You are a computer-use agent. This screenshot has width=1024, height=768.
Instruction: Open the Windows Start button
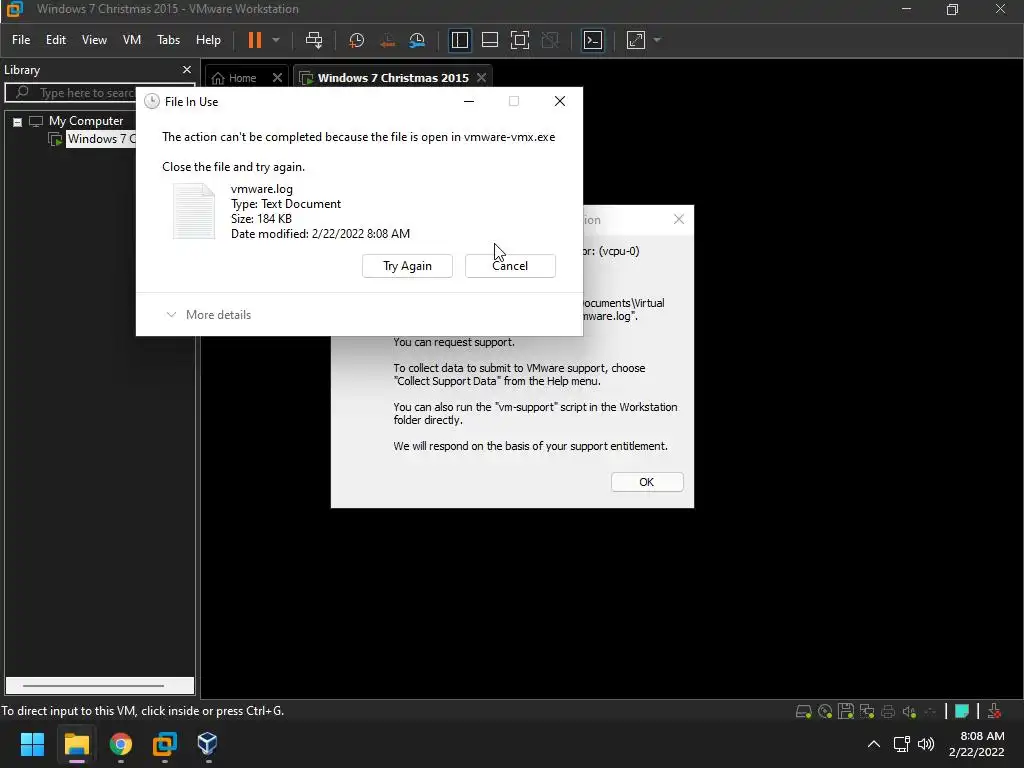32,744
